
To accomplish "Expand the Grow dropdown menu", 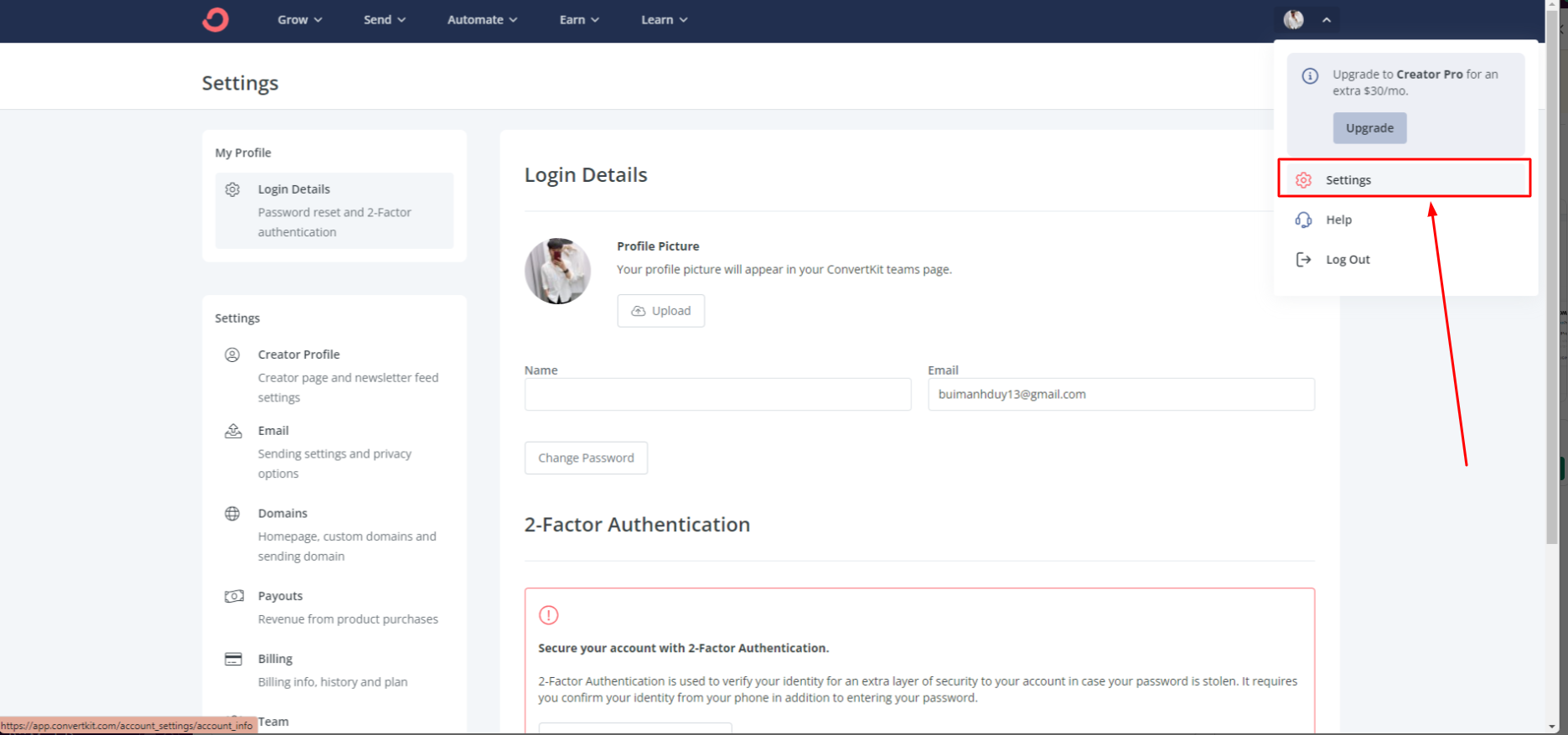I will [x=299, y=19].
